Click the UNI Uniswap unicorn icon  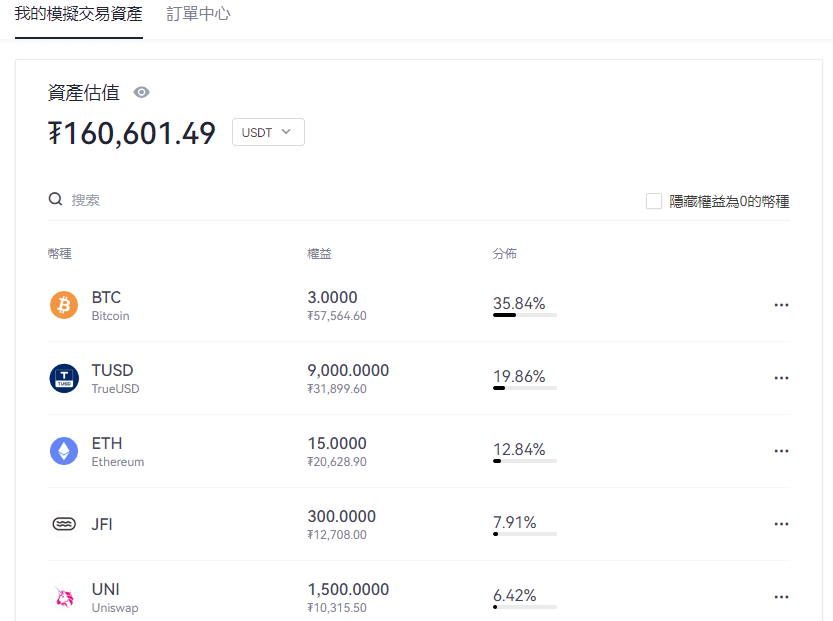(x=64, y=597)
